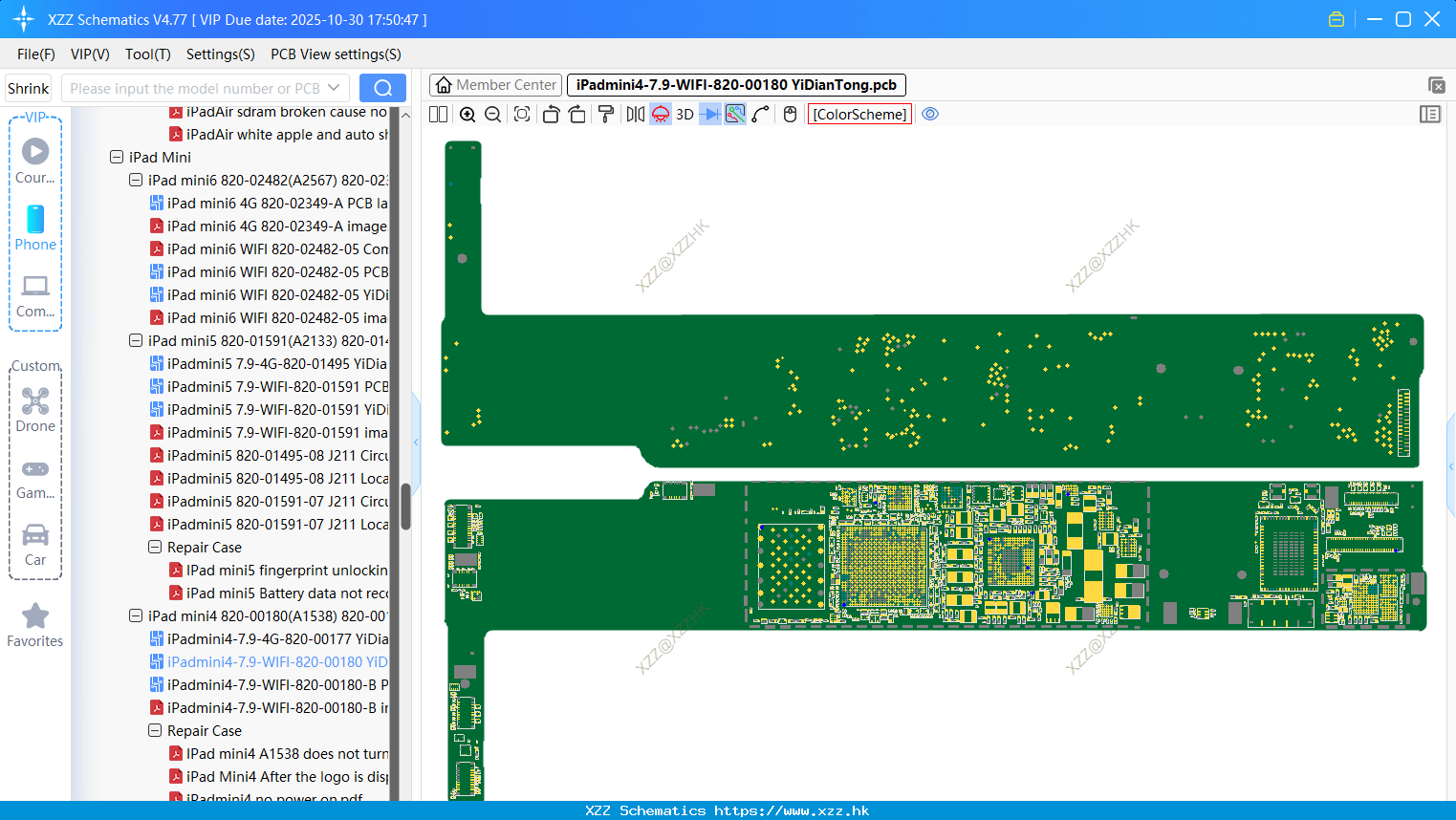Switch to 3D view

(x=685, y=115)
